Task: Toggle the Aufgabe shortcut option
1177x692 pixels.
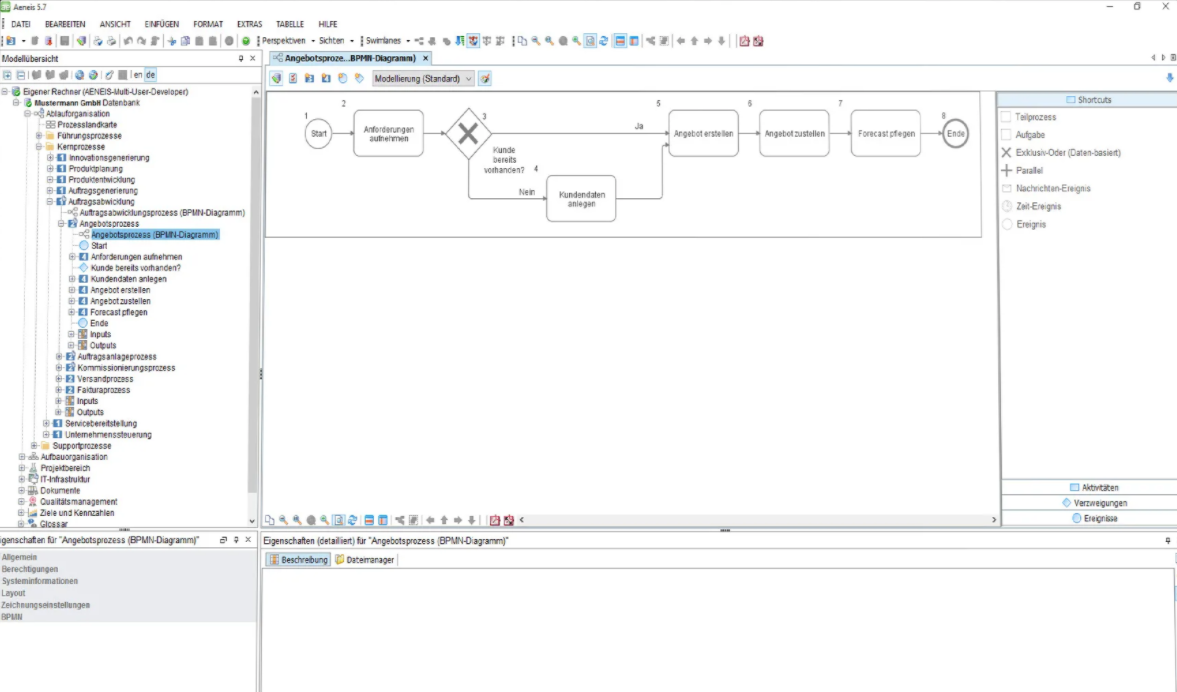Action: 1007,134
